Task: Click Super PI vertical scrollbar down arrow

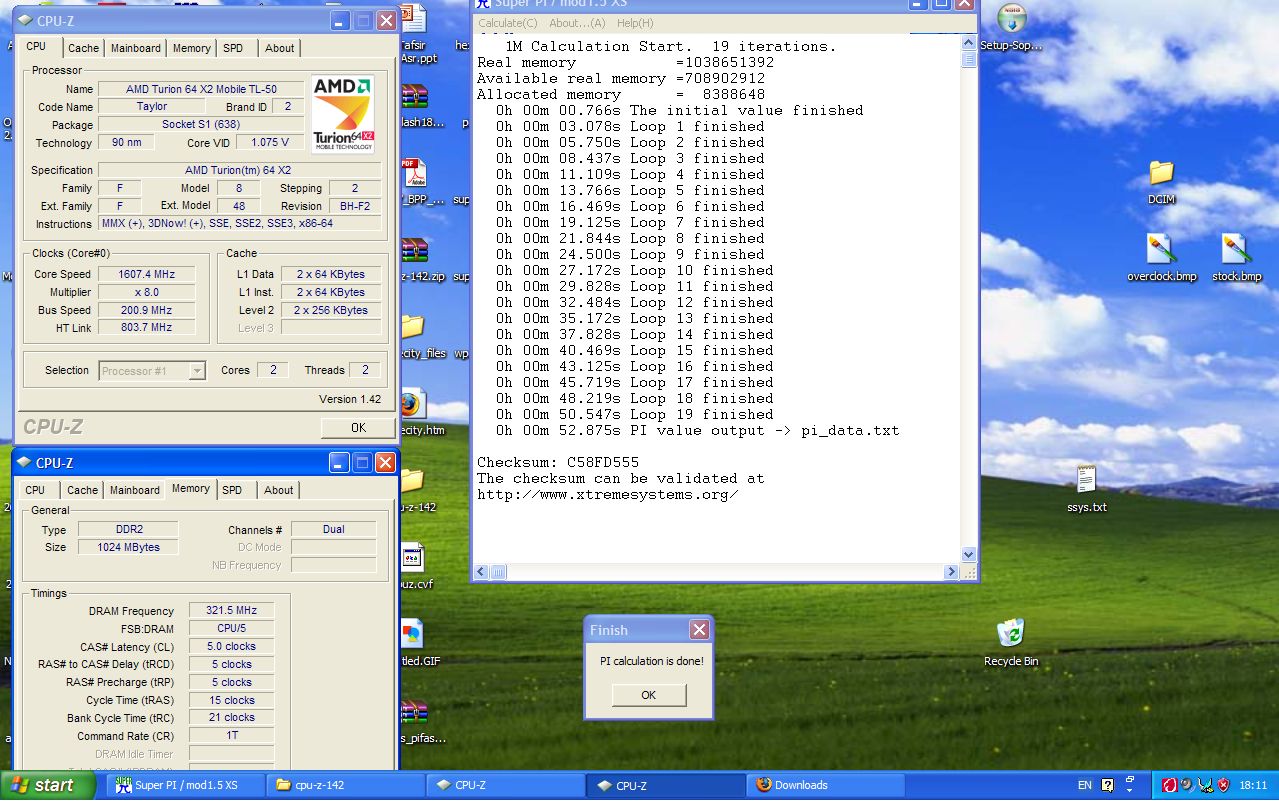Action: pyautogui.click(x=968, y=555)
